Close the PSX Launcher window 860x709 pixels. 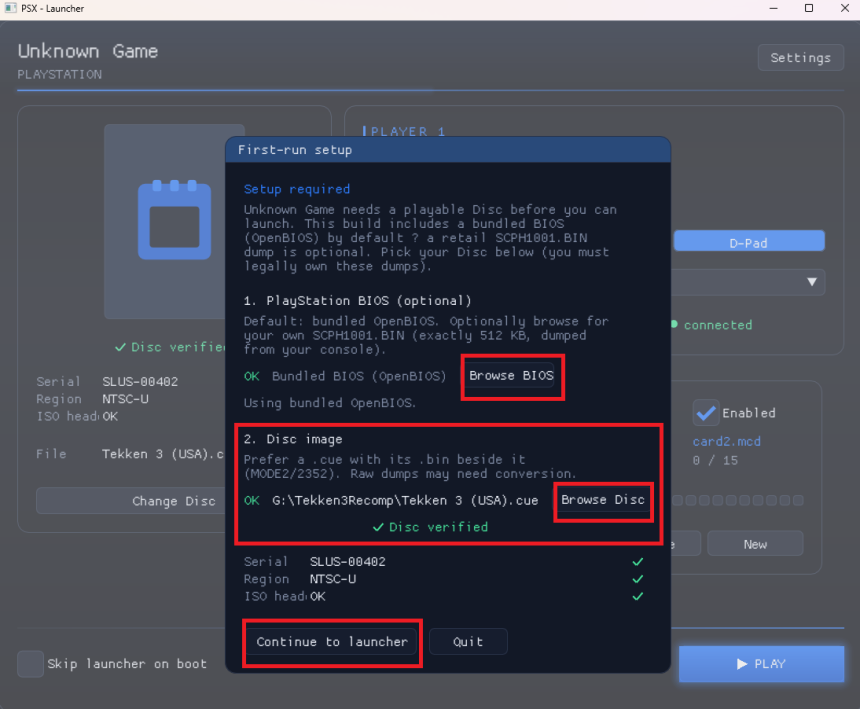pos(845,8)
